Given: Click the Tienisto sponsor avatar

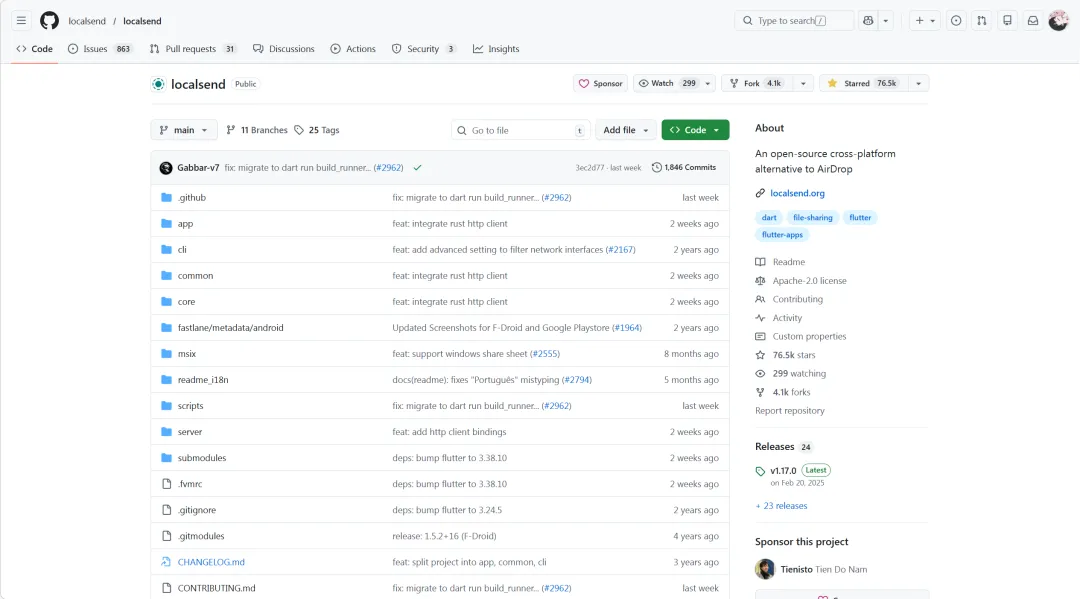Looking at the screenshot, I should click(x=765, y=569).
